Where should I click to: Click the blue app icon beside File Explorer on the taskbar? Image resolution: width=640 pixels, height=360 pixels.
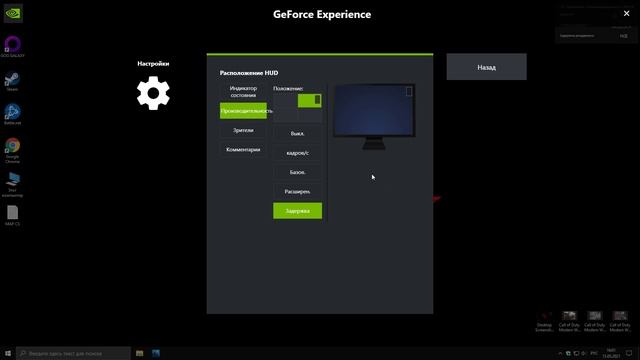coord(156,353)
